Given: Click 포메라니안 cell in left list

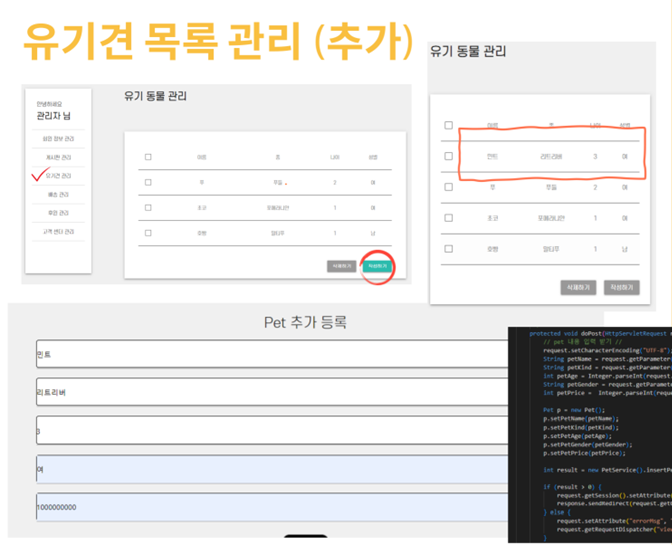Looking at the screenshot, I should click(278, 208).
